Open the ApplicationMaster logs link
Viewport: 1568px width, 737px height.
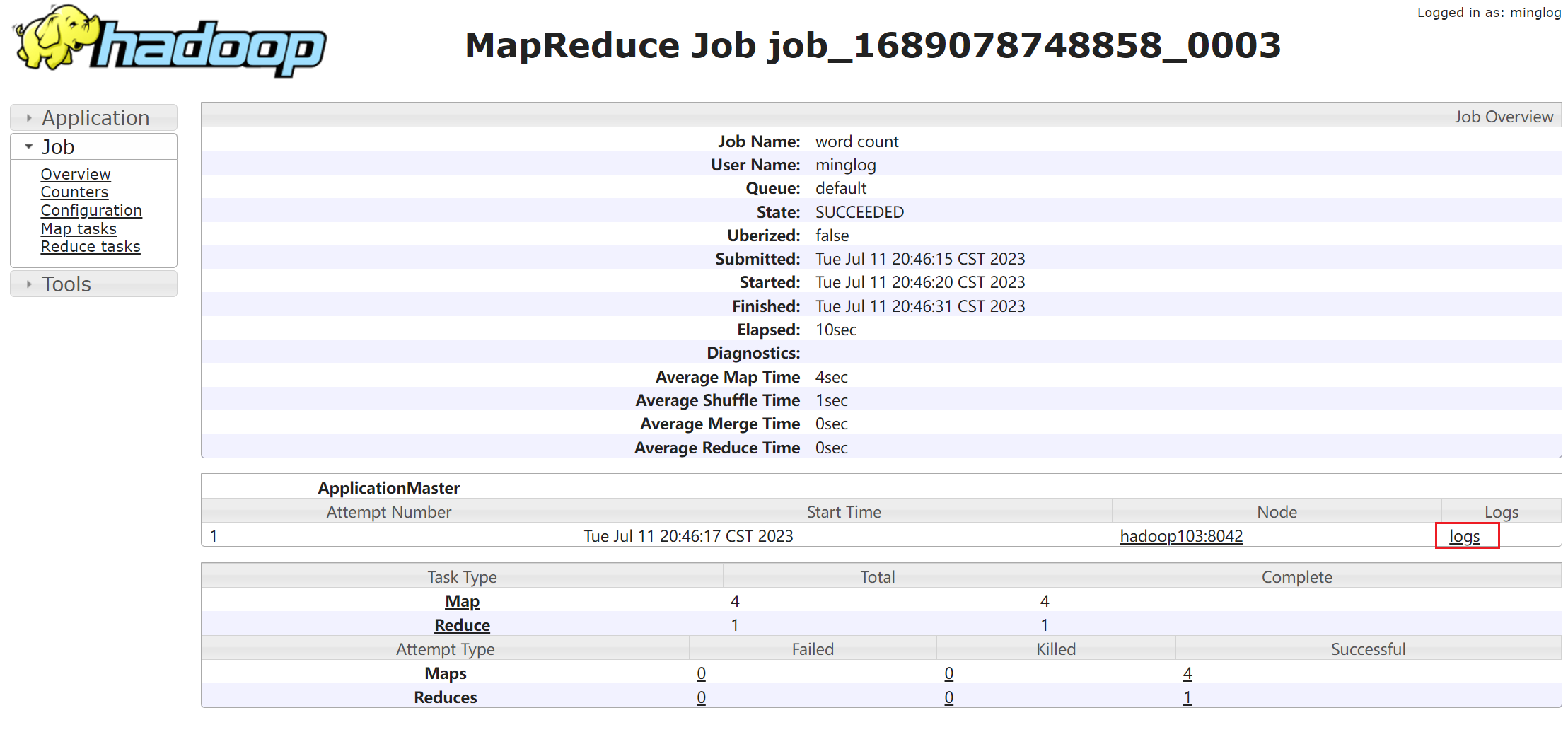tap(1464, 536)
